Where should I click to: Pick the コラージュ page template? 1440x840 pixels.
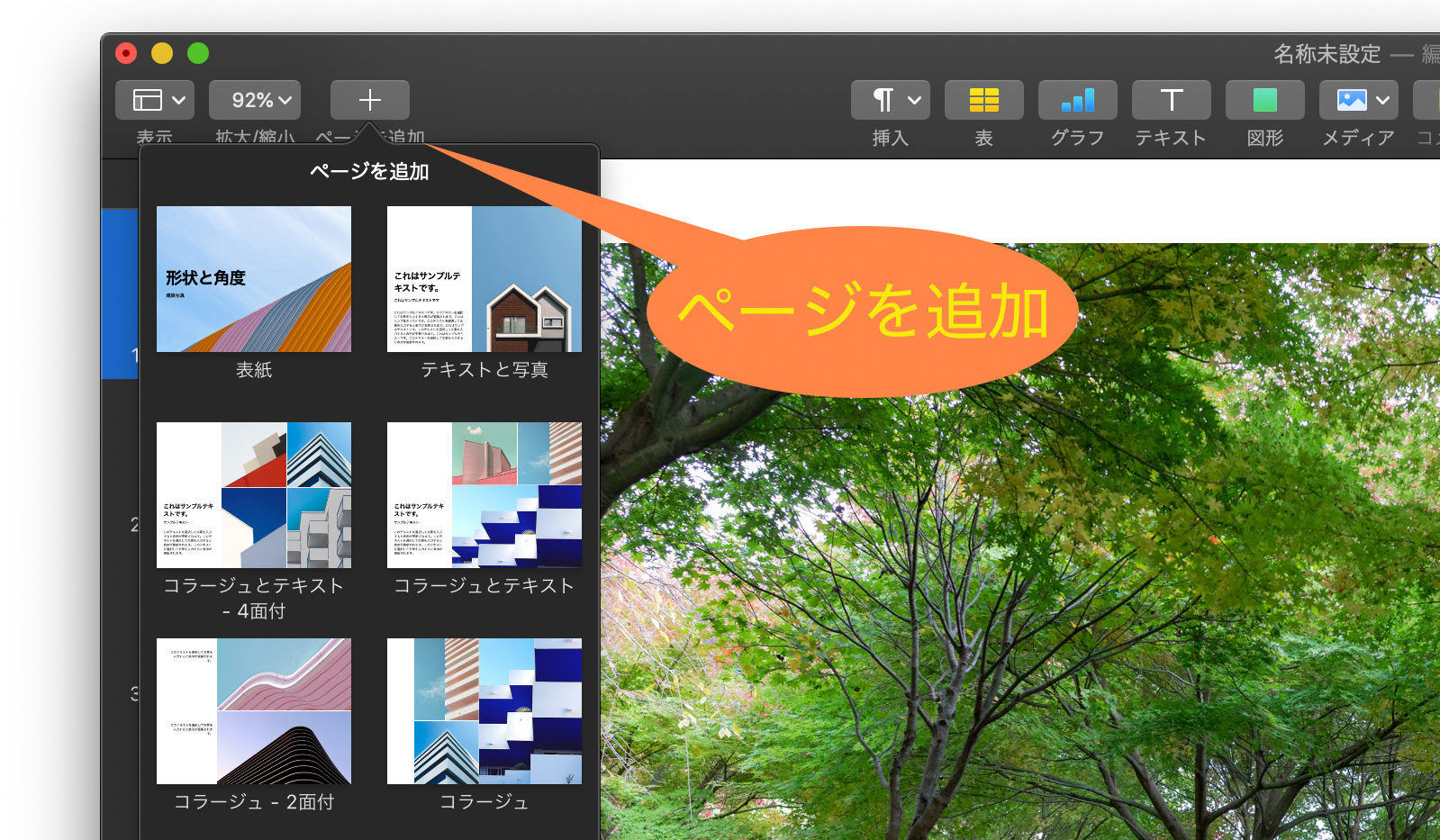[x=485, y=711]
